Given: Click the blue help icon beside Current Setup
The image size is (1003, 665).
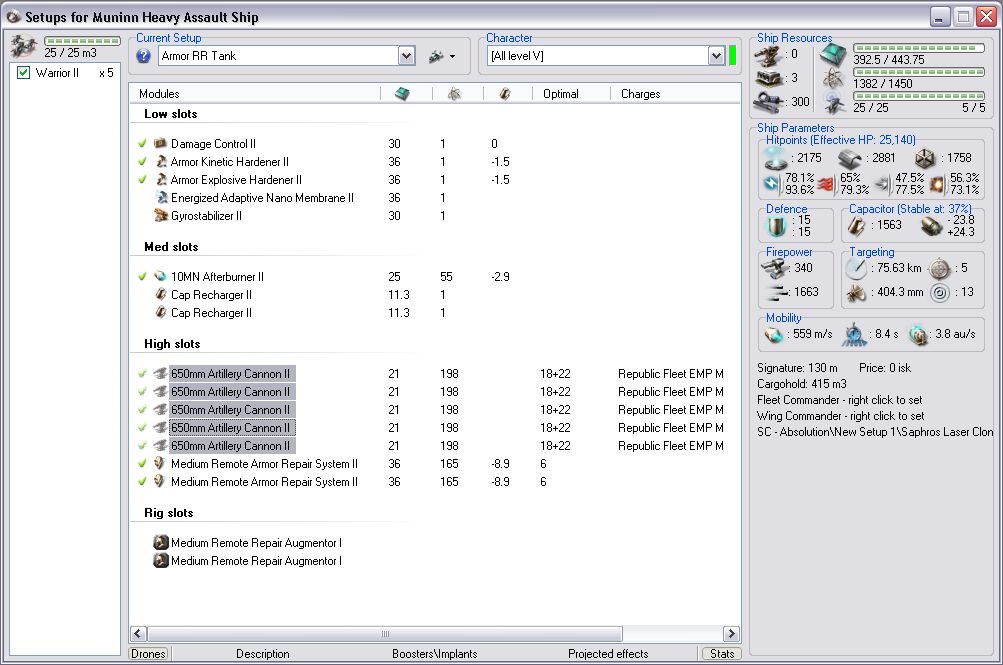Looking at the screenshot, I should (x=143, y=56).
